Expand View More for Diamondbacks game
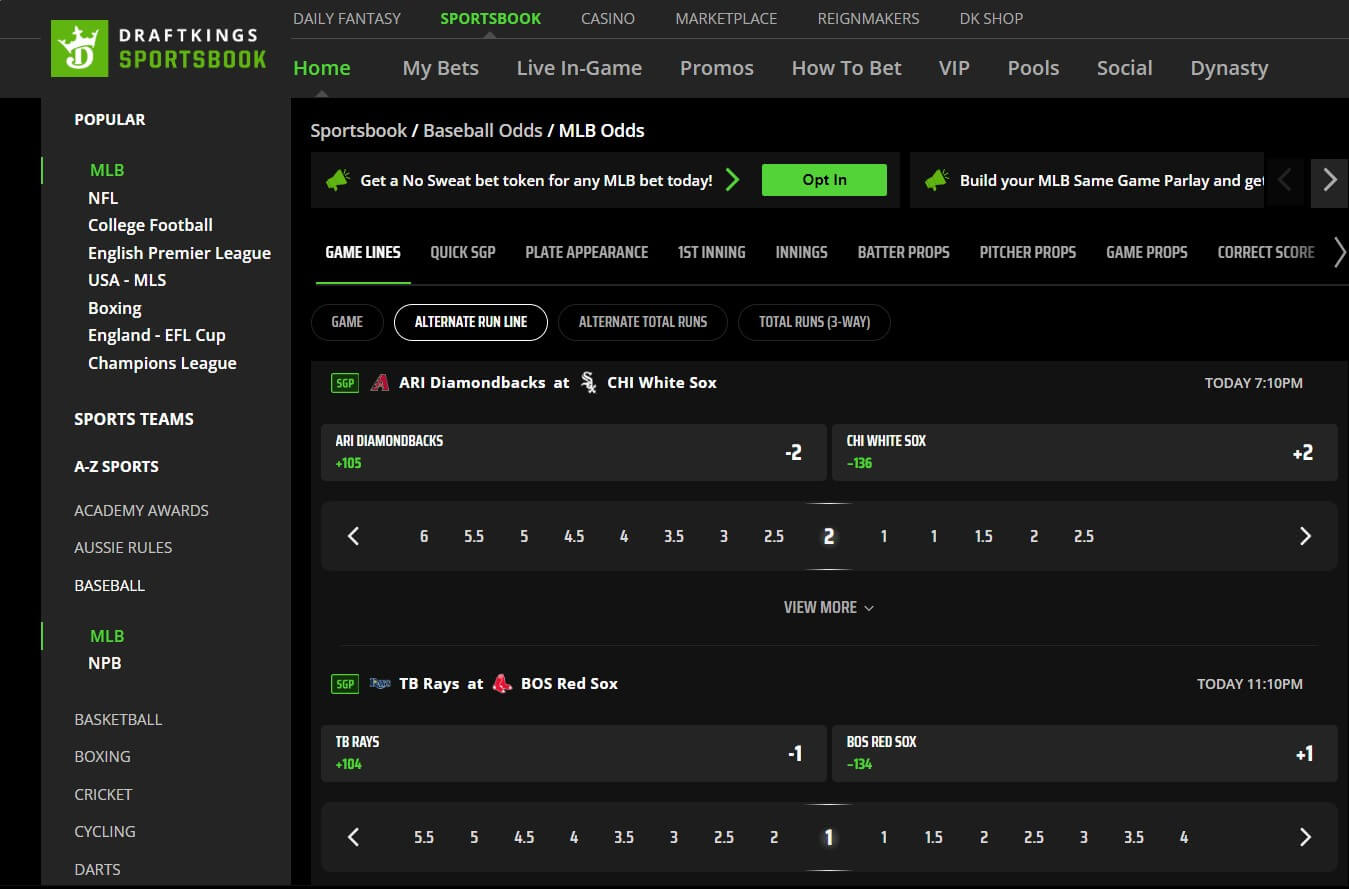This screenshot has width=1349, height=889. [x=829, y=607]
